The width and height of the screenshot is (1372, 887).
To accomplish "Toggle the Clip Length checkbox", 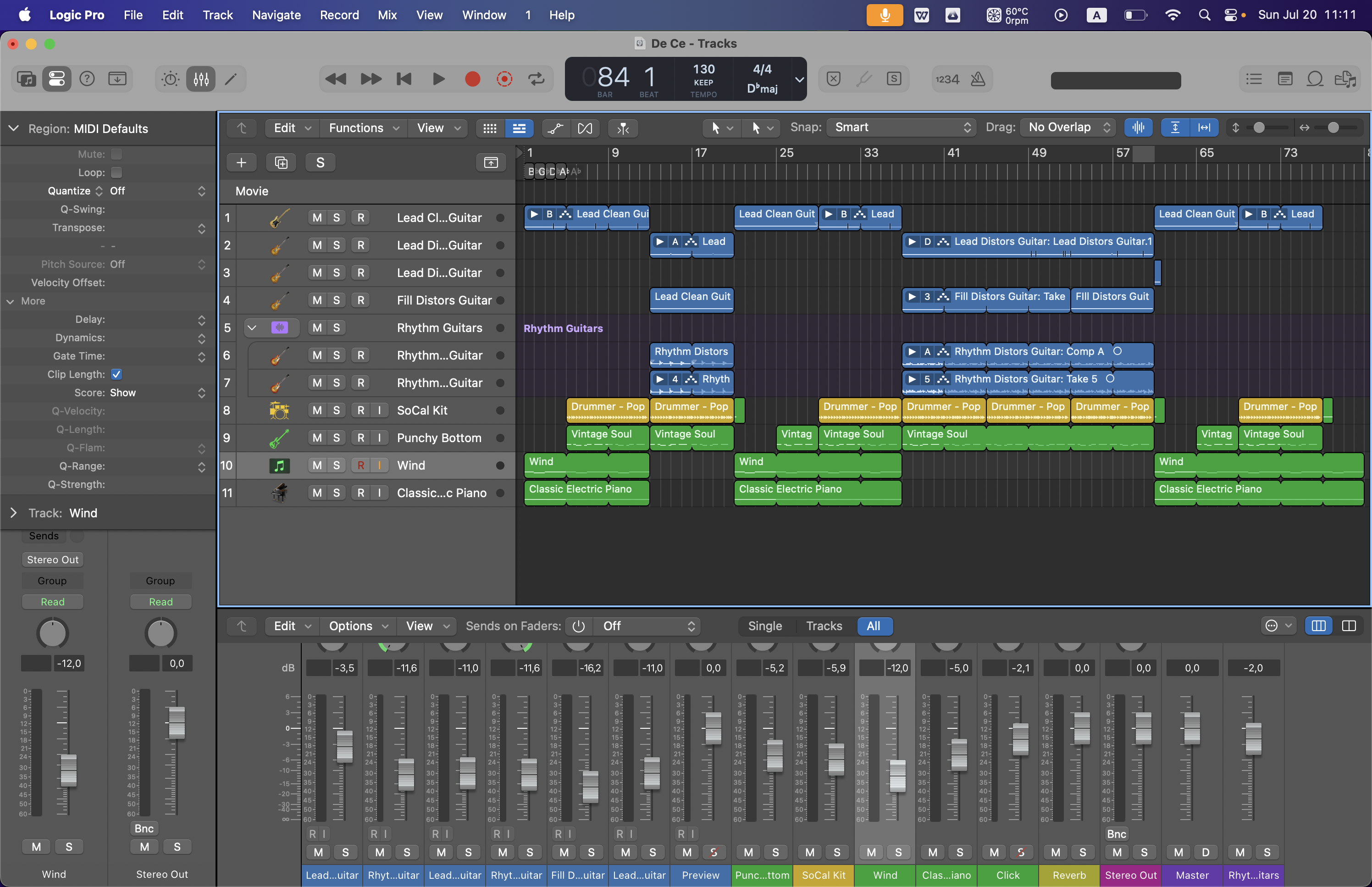I will (x=116, y=374).
